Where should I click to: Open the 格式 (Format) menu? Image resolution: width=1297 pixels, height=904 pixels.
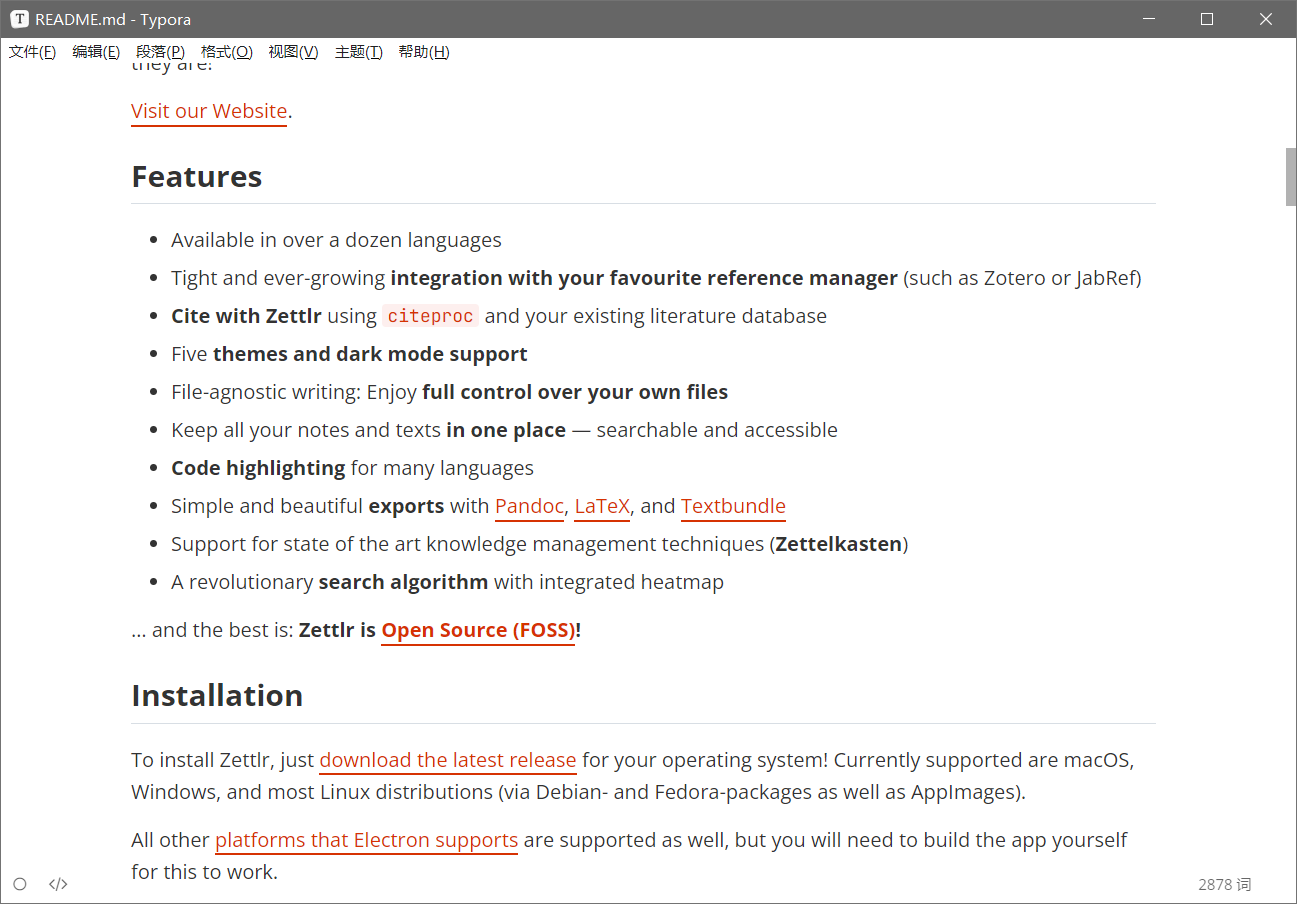(226, 52)
